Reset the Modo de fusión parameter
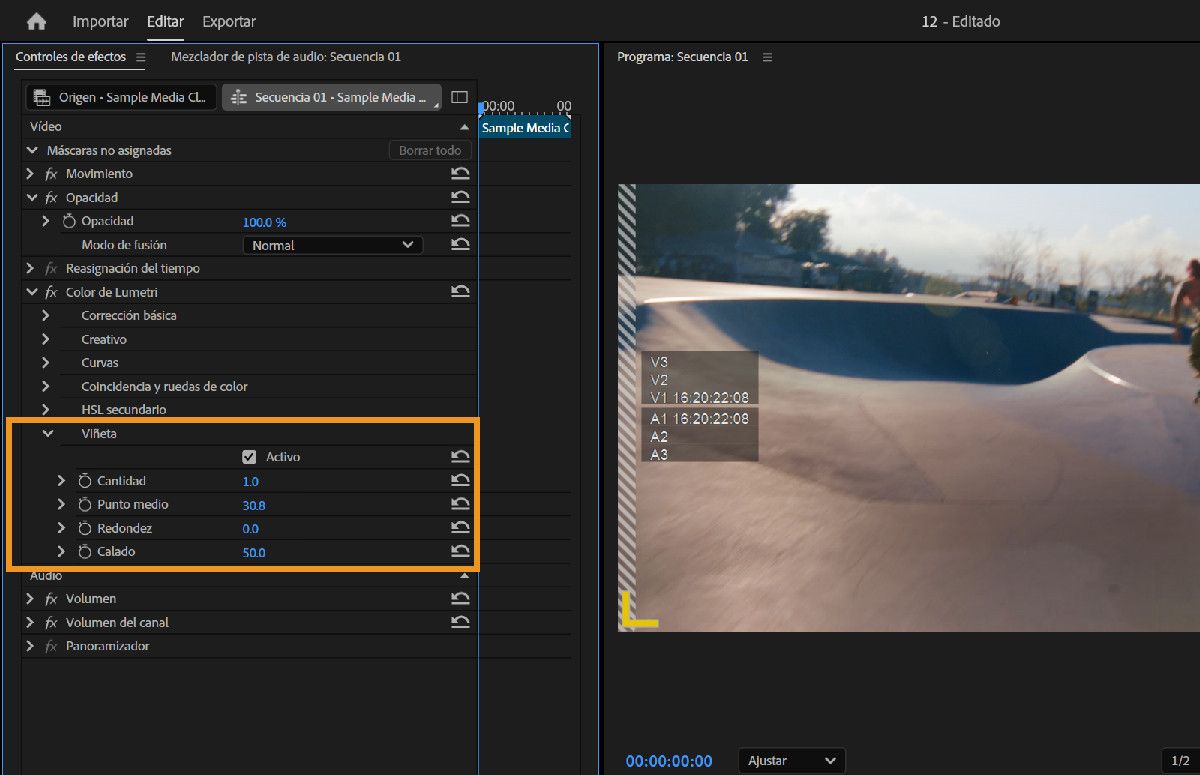 (460, 244)
